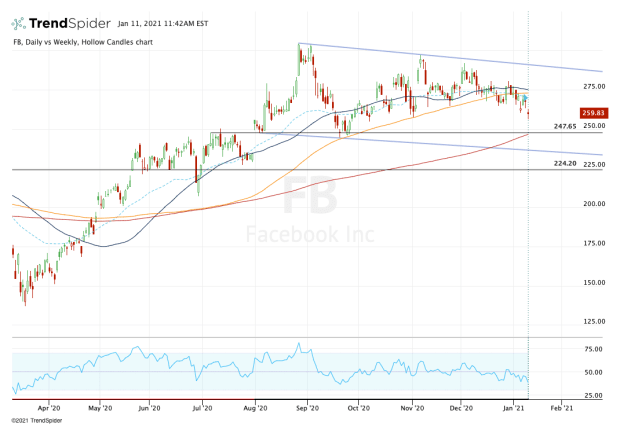Click the Jul '20 date axis label
The height and width of the screenshot is (426, 620).
(202, 408)
